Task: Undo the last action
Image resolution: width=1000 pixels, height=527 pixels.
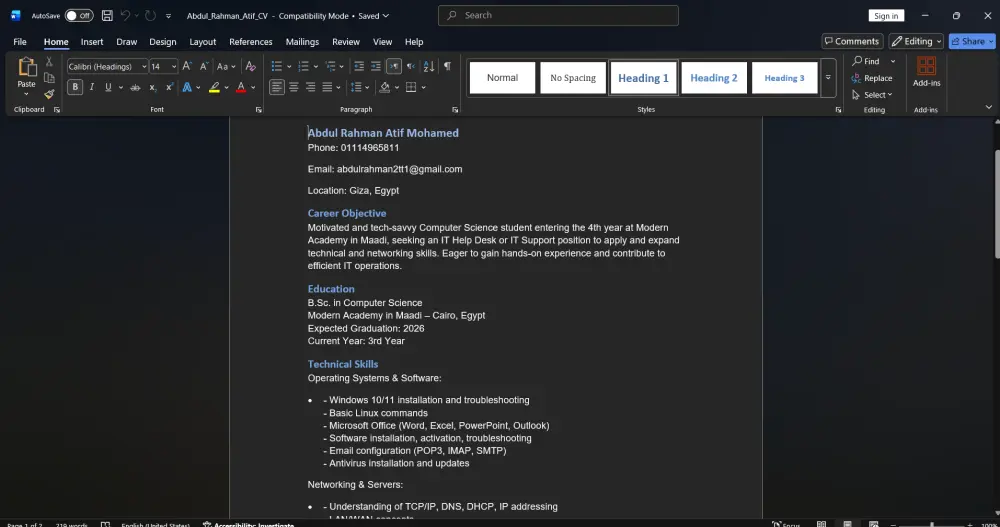Action: [x=126, y=15]
